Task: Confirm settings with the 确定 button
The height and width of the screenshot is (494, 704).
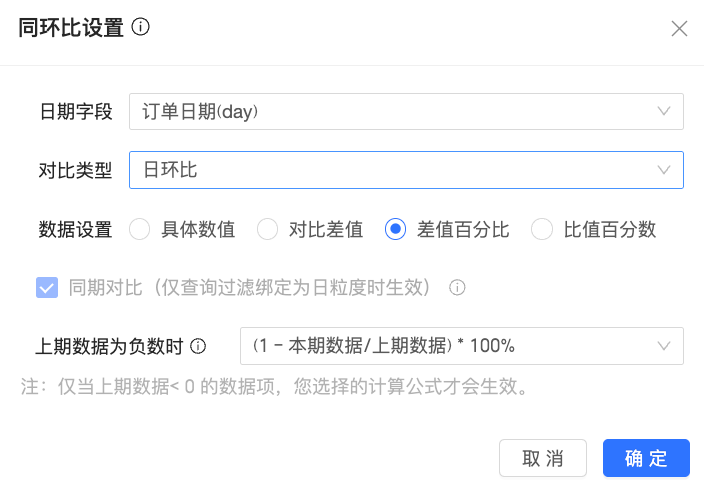Action: (x=646, y=459)
